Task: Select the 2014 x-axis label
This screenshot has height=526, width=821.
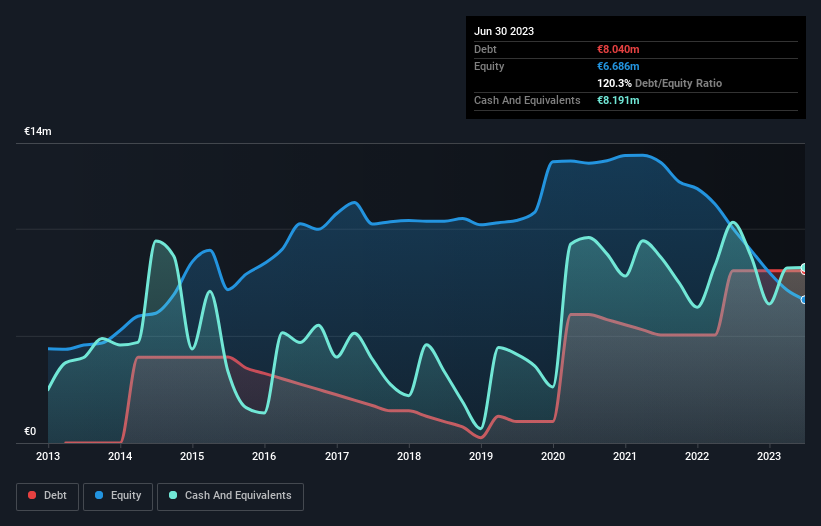Action: [x=120, y=456]
